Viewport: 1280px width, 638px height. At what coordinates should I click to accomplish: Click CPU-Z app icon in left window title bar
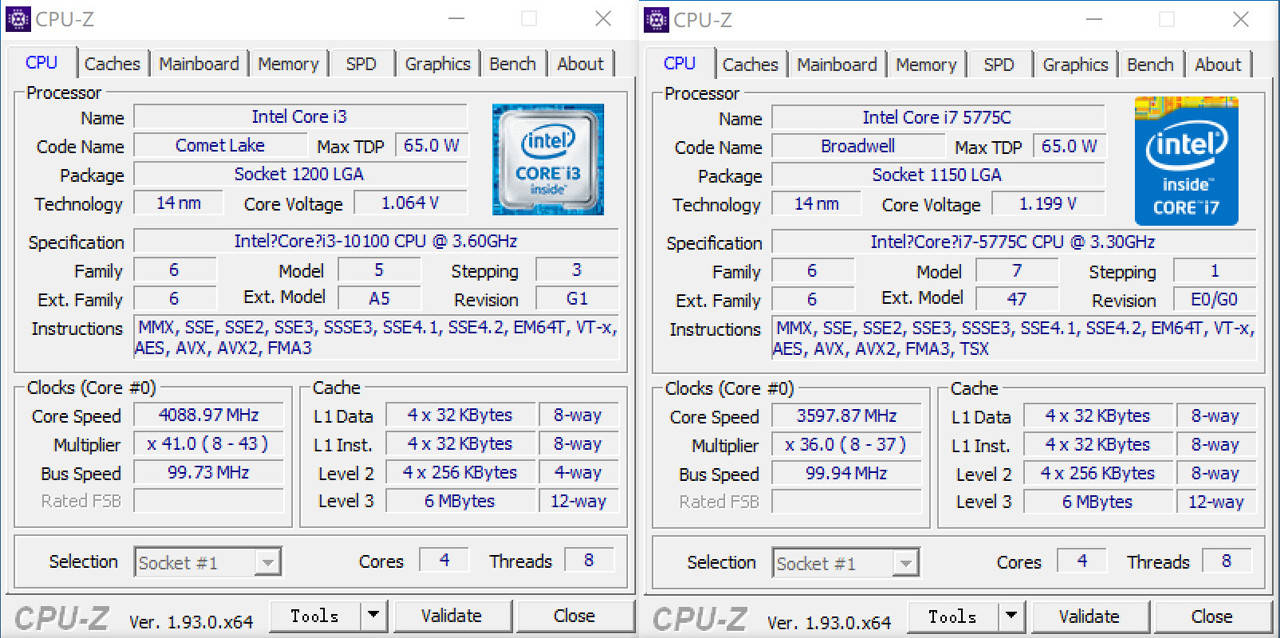click(x=18, y=18)
